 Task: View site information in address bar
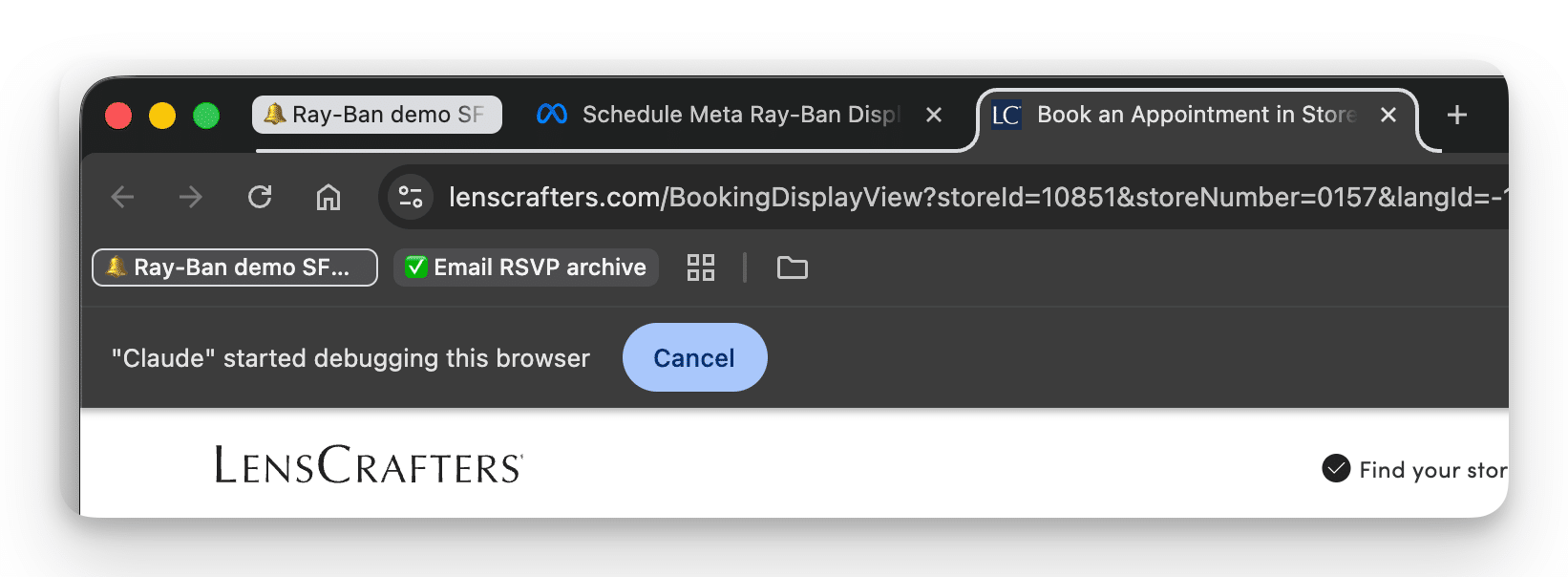[x=411, y=198]
